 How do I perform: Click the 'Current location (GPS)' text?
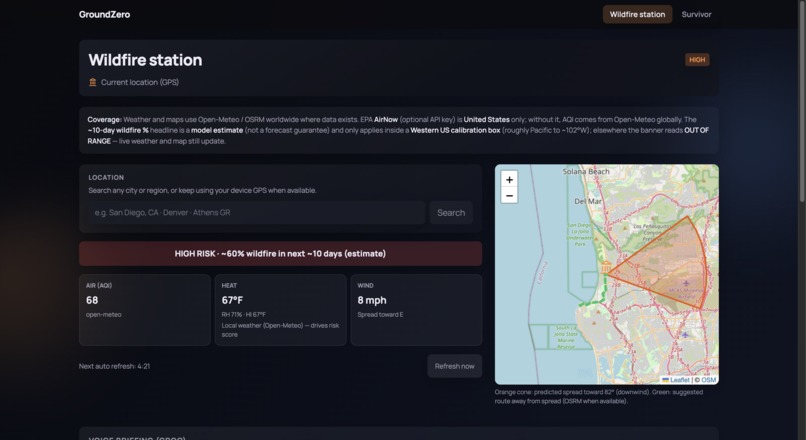(140, 82)
